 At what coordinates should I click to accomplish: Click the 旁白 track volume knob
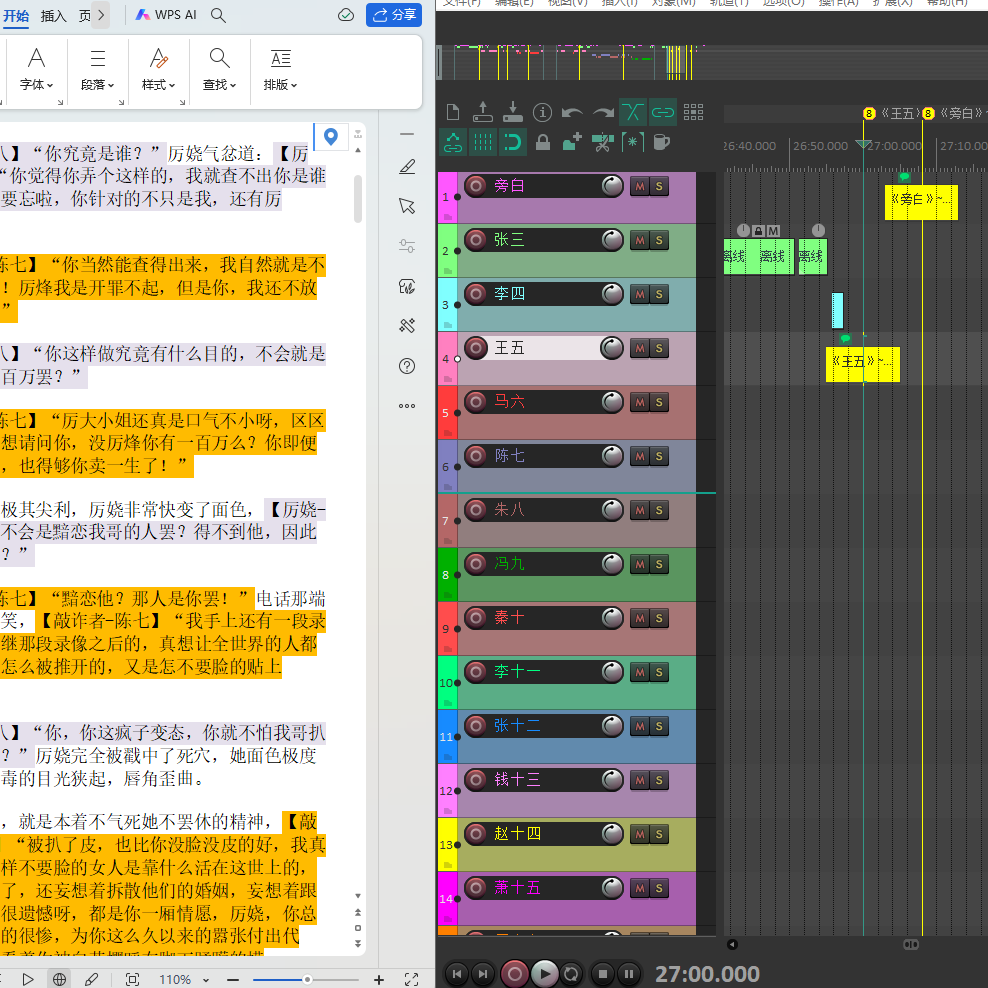tap(612, 186)
